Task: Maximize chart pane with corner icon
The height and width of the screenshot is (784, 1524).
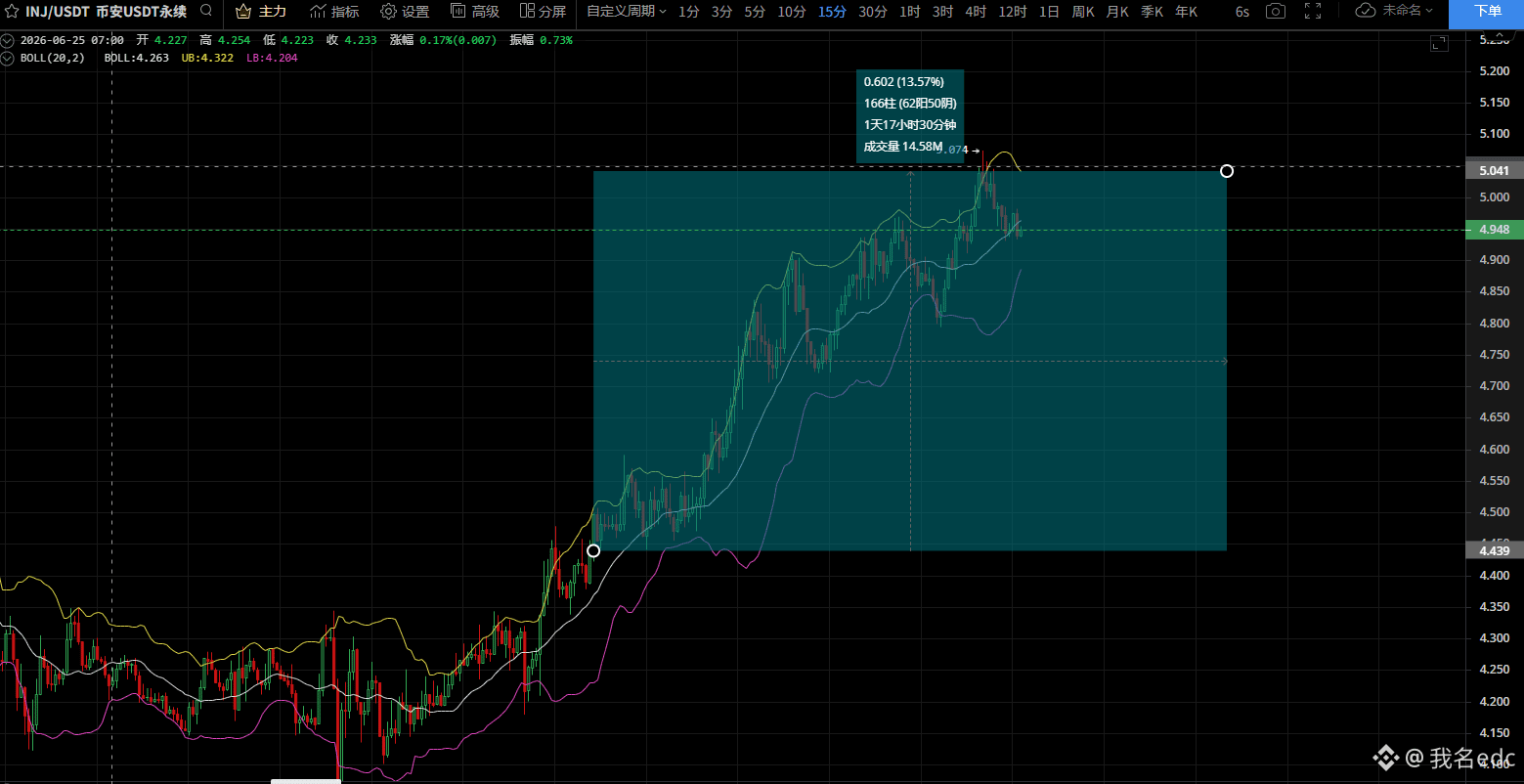Action: [1439, 43]
